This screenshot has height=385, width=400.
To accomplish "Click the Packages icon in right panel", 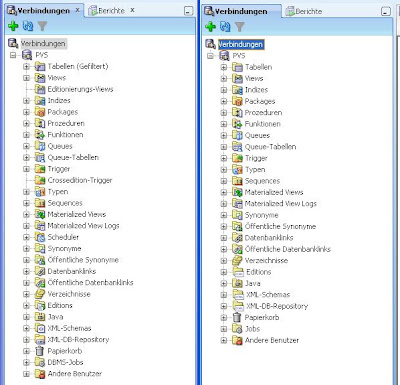I will (x=237, y=101).
